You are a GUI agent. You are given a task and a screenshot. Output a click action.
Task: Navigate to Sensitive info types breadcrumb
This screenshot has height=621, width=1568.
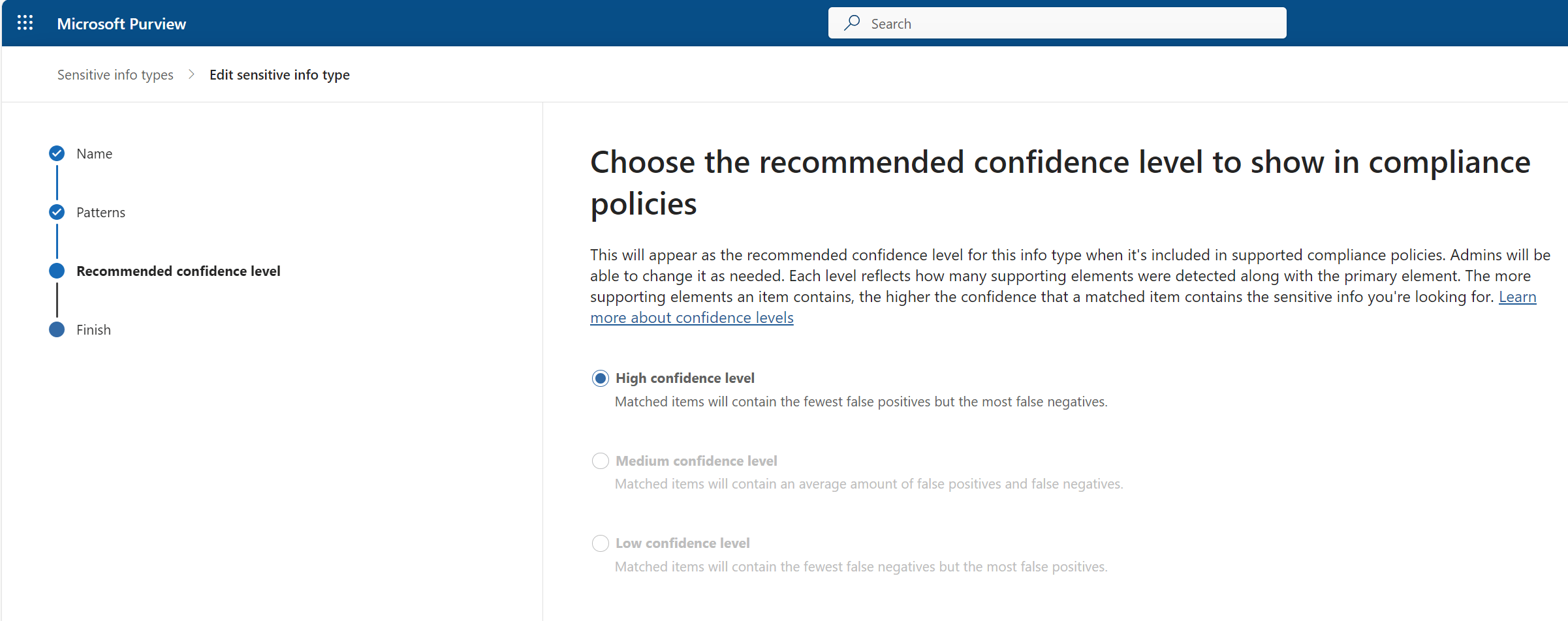point(115,75)
